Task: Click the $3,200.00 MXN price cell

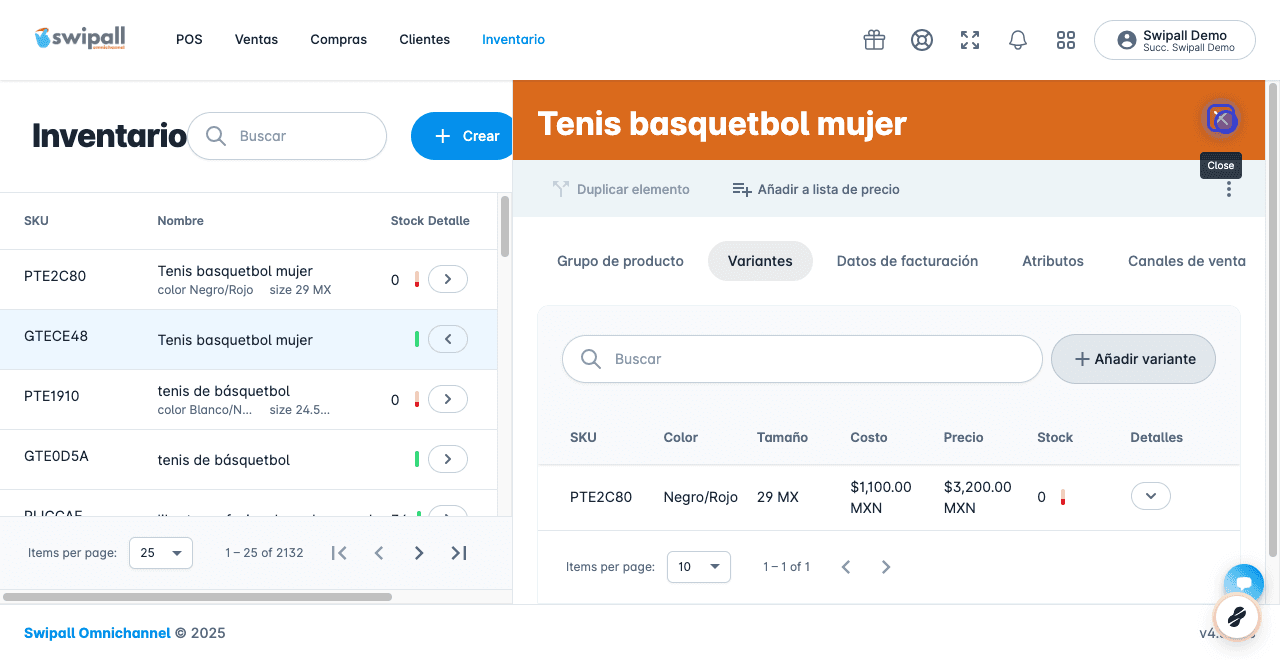Action: point(978,497)
